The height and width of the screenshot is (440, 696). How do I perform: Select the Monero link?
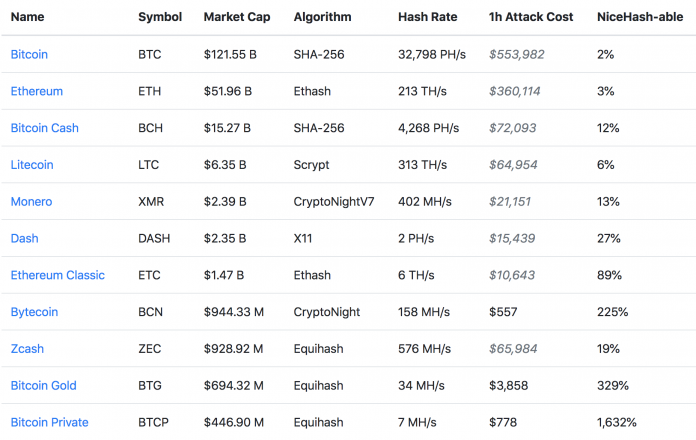(31, 201)
